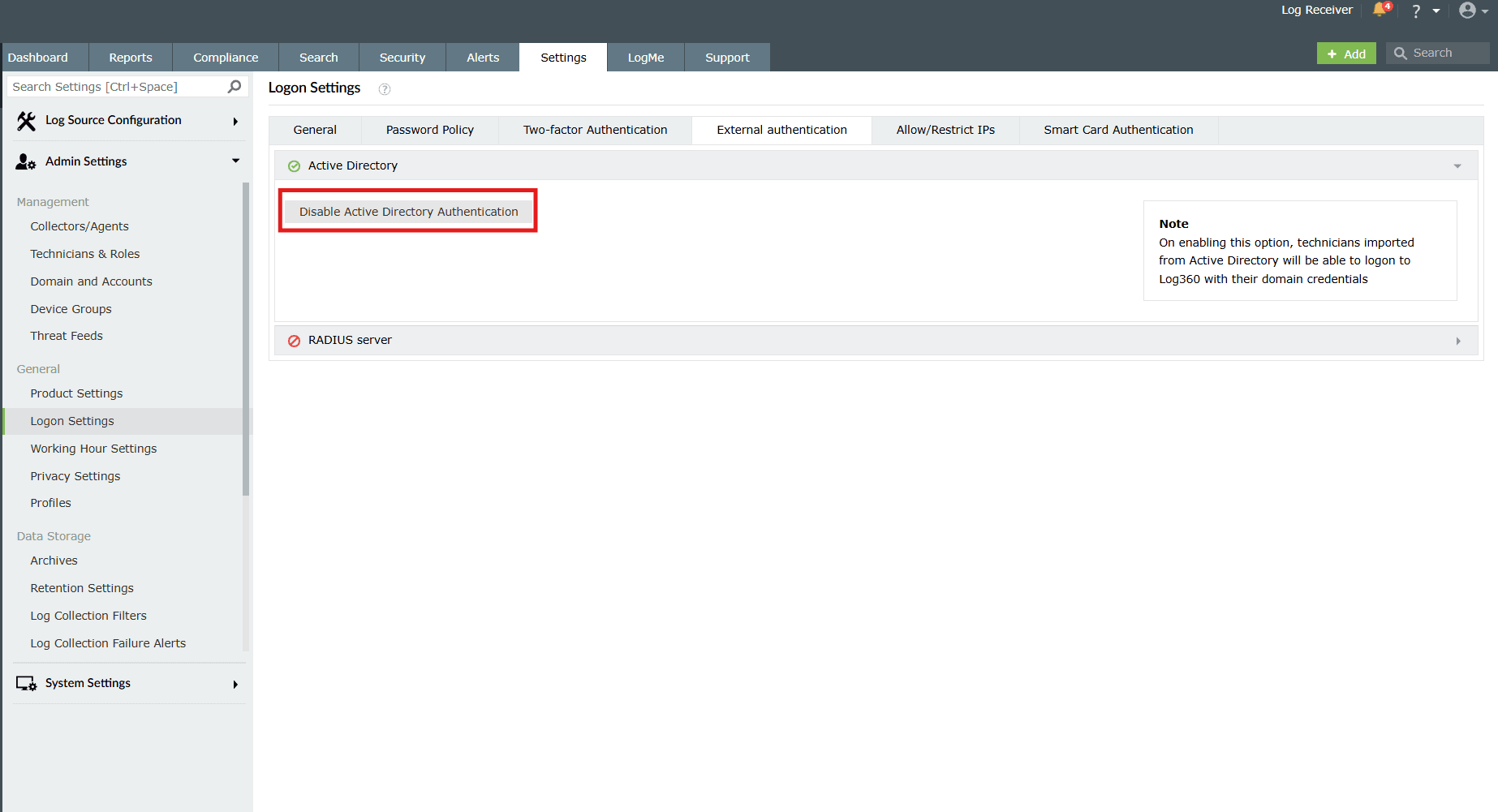
Task: Open Privacy Settings
Action: point(75,476)
